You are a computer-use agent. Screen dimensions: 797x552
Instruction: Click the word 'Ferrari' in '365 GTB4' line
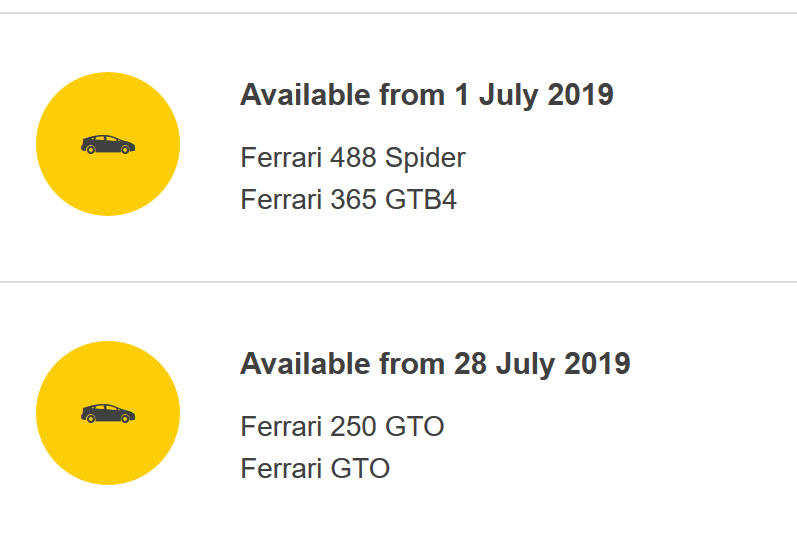coord(281,200)
